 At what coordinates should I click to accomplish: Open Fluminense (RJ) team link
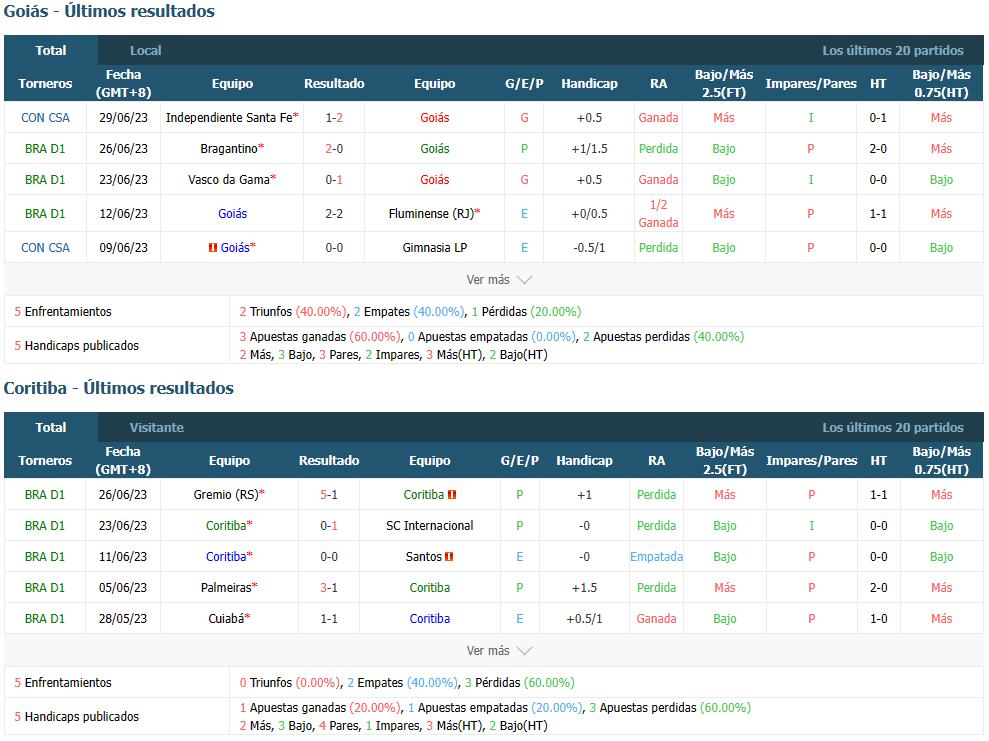431,214
